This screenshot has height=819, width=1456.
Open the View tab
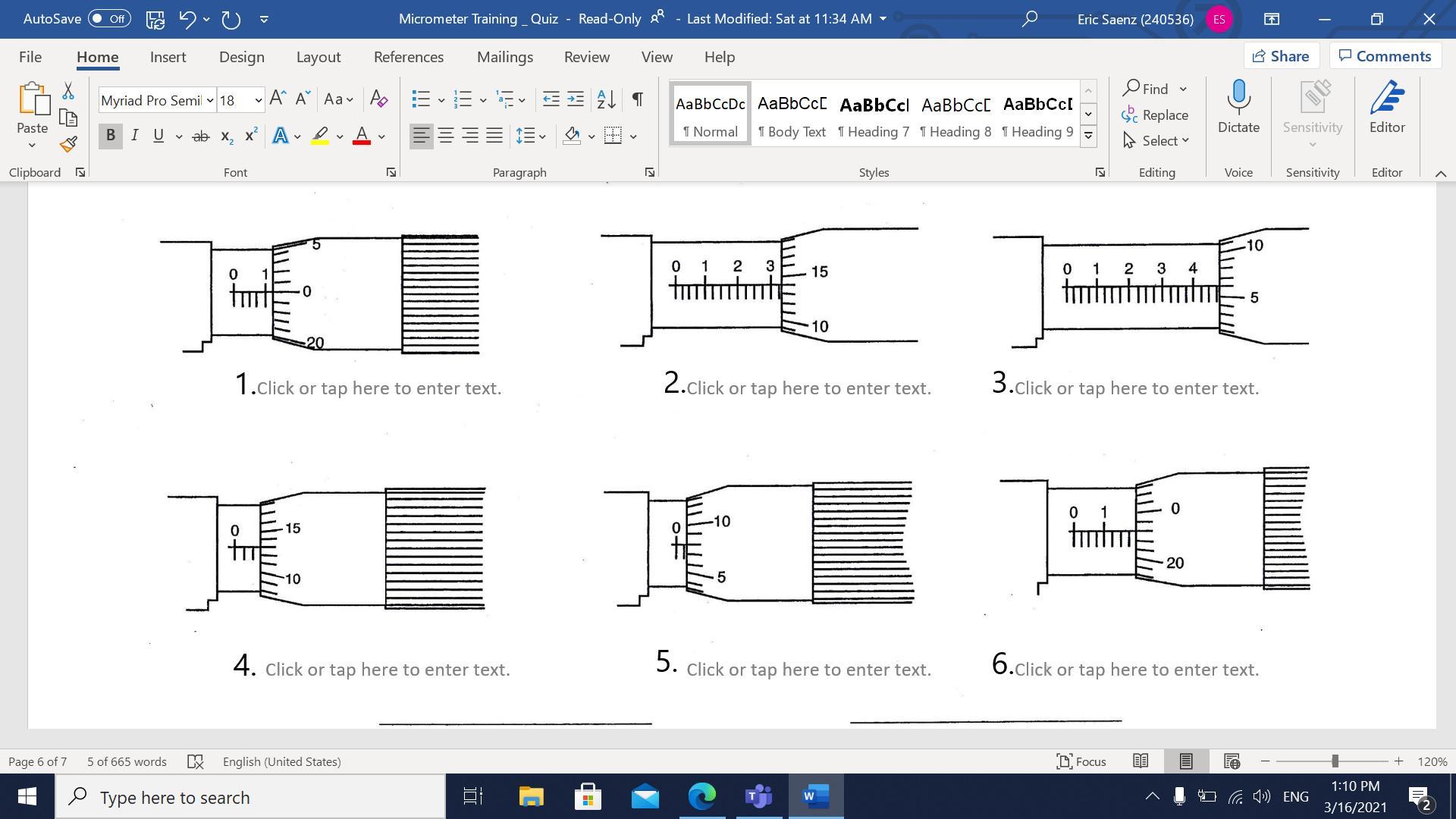(656, 57)
